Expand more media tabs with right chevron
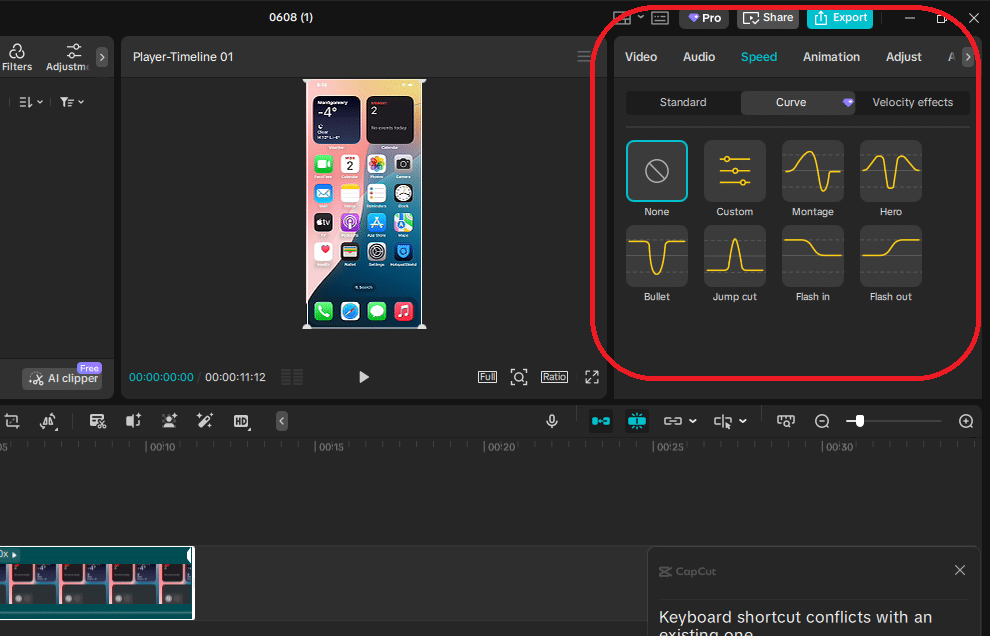This screenshot has height=636, width=990. (102, 57)
